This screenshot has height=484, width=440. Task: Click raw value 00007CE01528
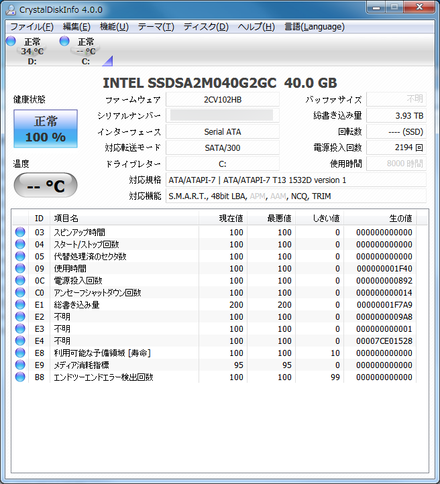coord(384,341)
